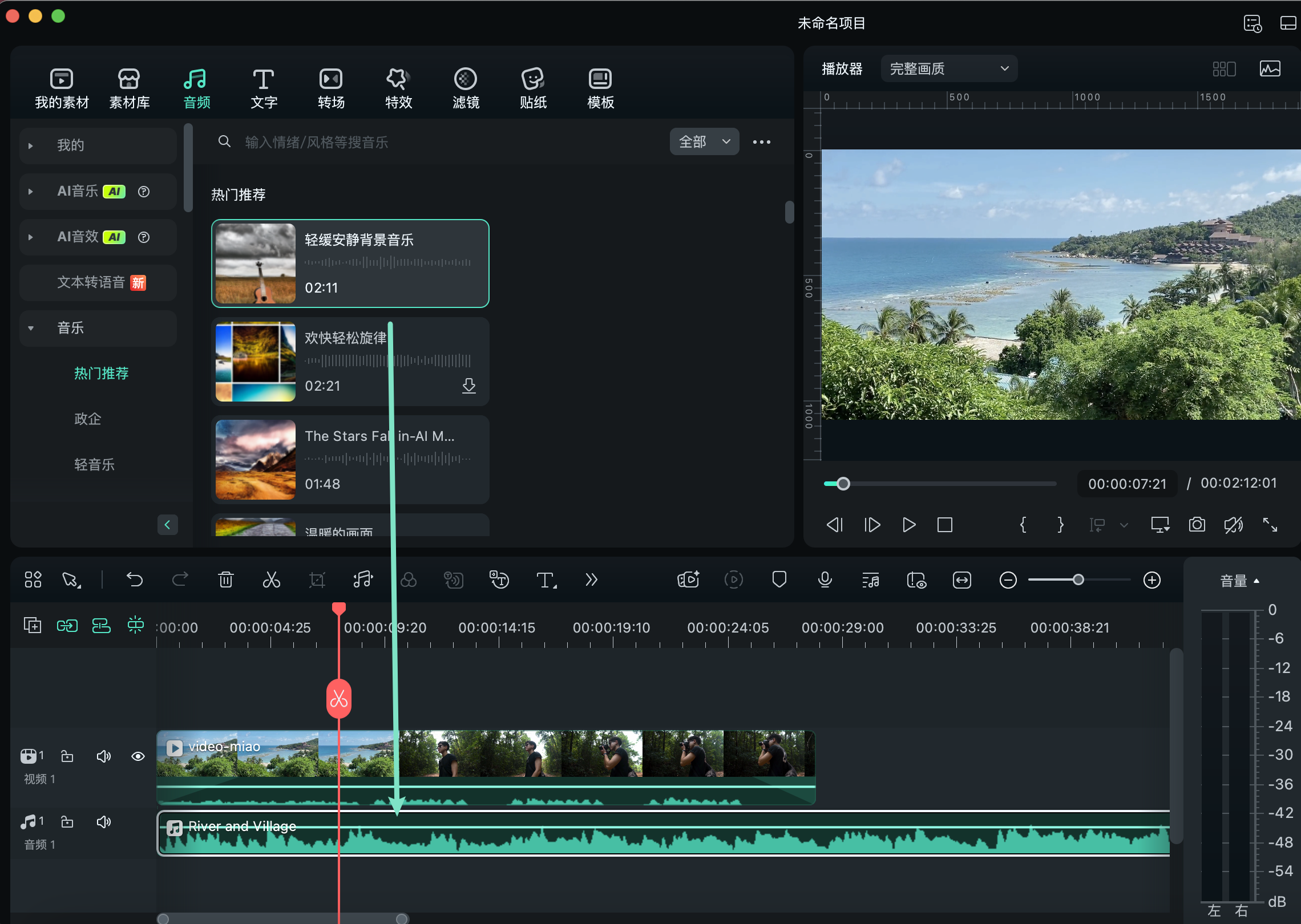Mute the 音频 1 track
The width and height of the screenshot is (1301, 924).
[x=104, y=822]
